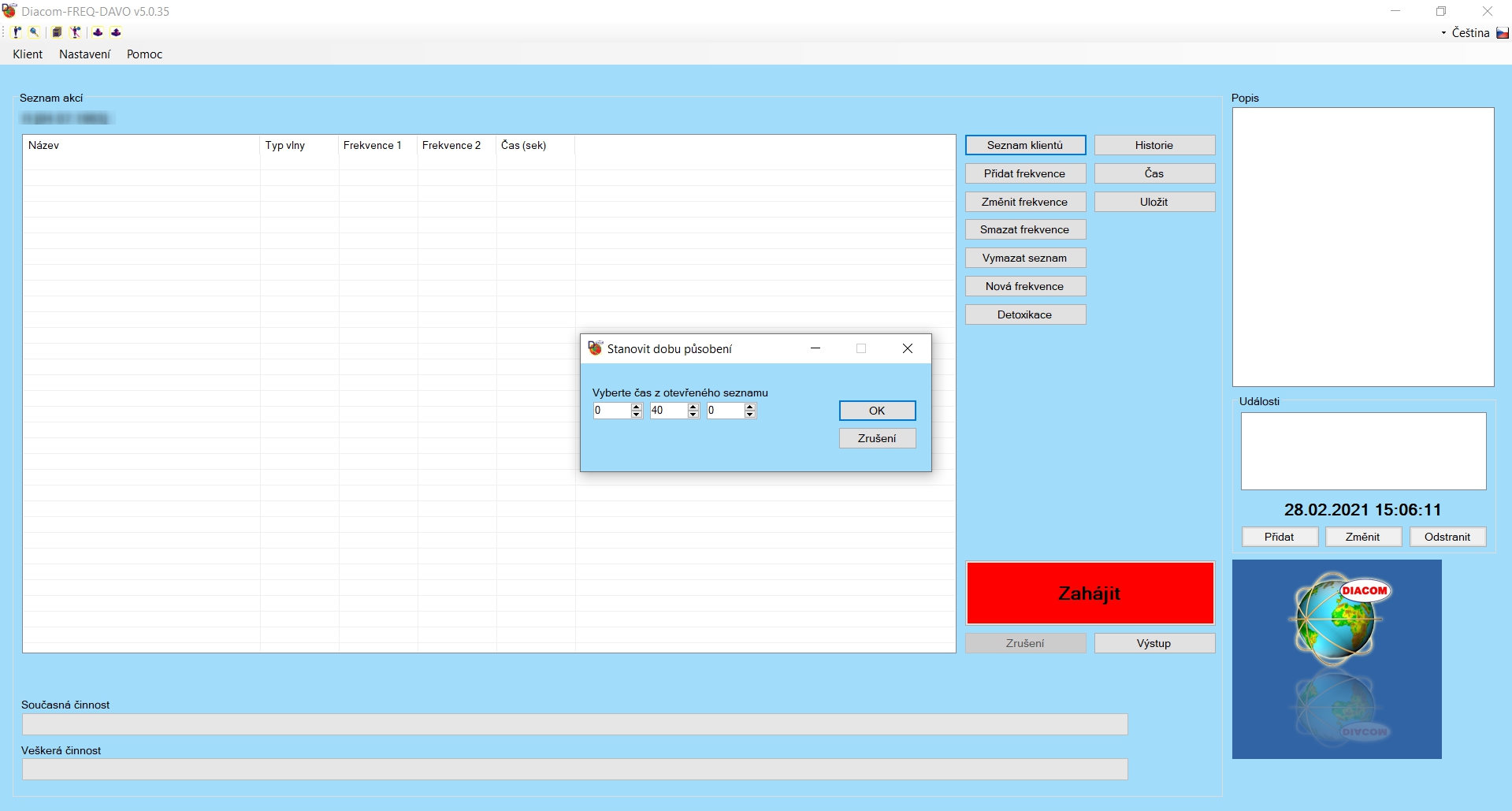1512x811 pixels.
Task: Click the Detoxikace button
Action: click(x=1024, y=314)
